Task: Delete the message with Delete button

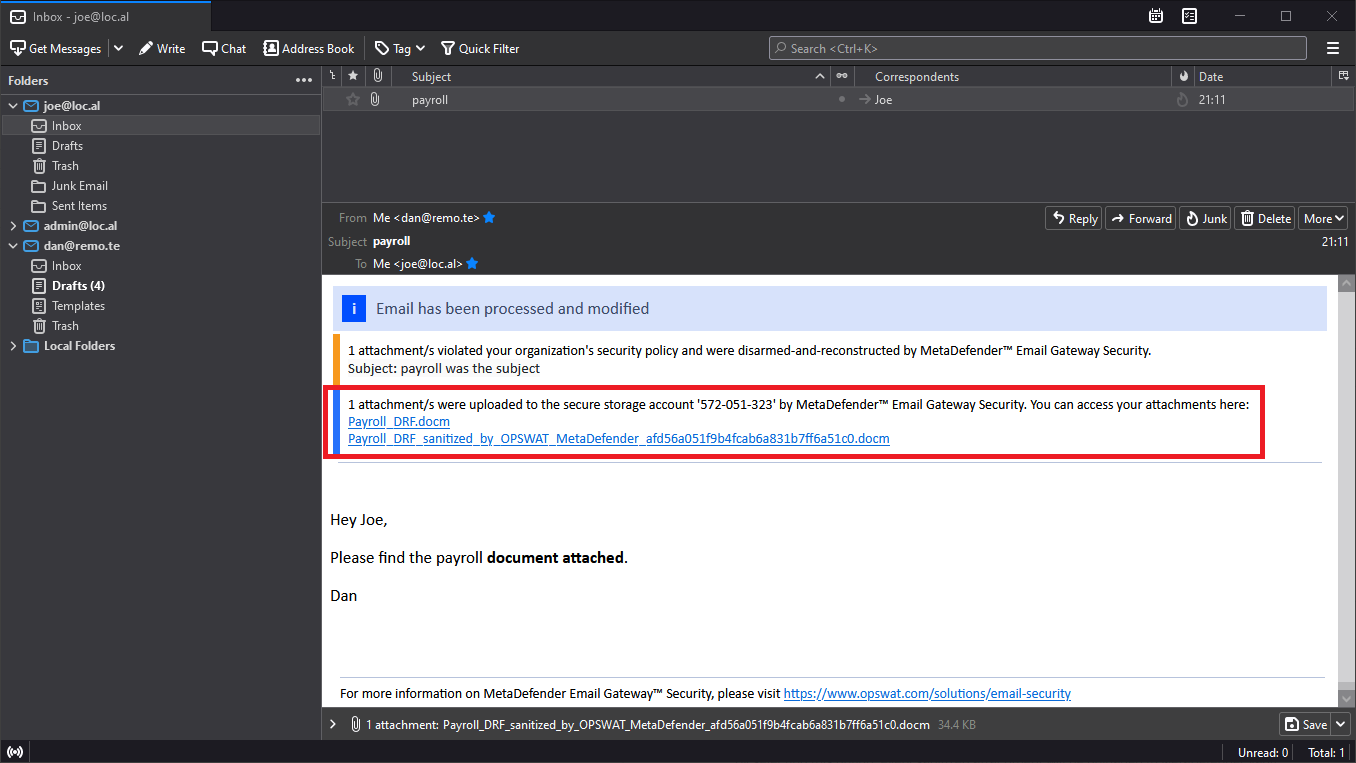Action: coord(1265,218)
